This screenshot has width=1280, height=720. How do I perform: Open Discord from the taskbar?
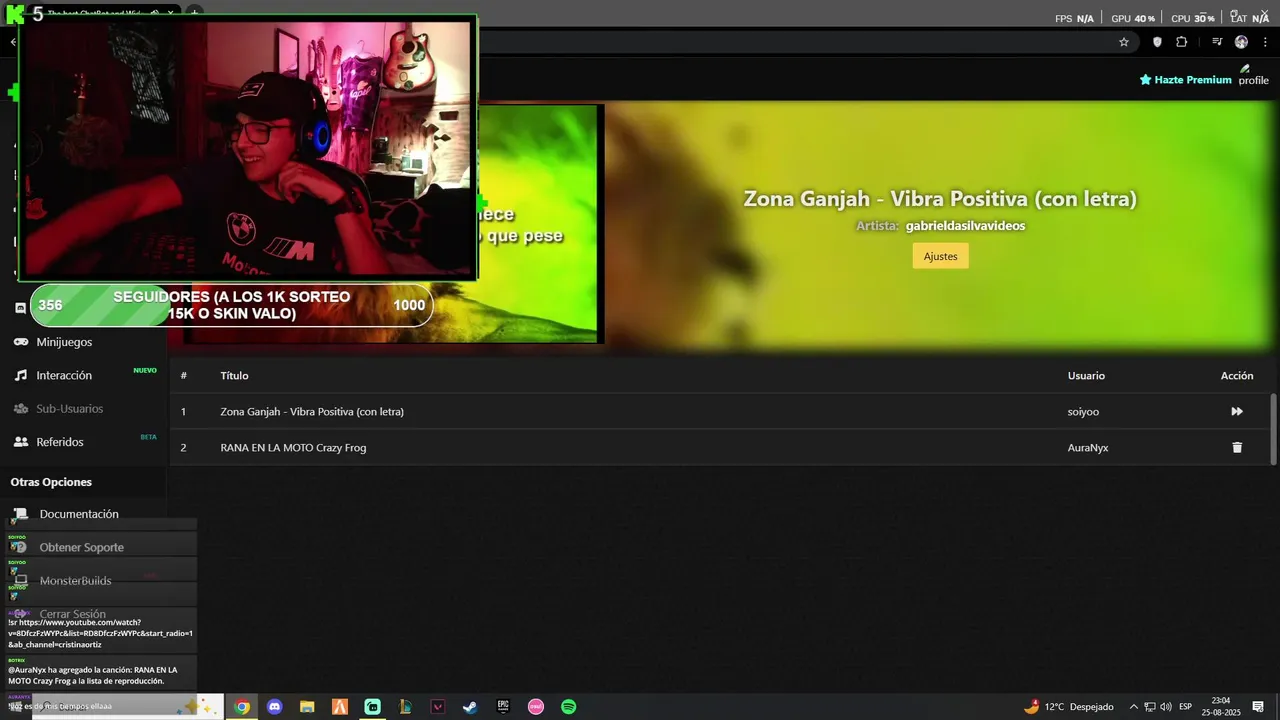pos(274,707)
